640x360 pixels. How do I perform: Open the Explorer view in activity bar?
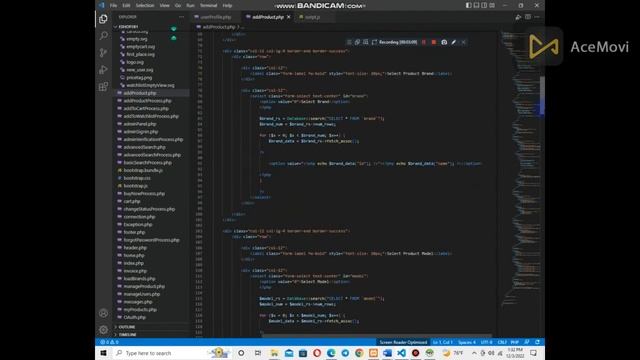click(103, 19)
